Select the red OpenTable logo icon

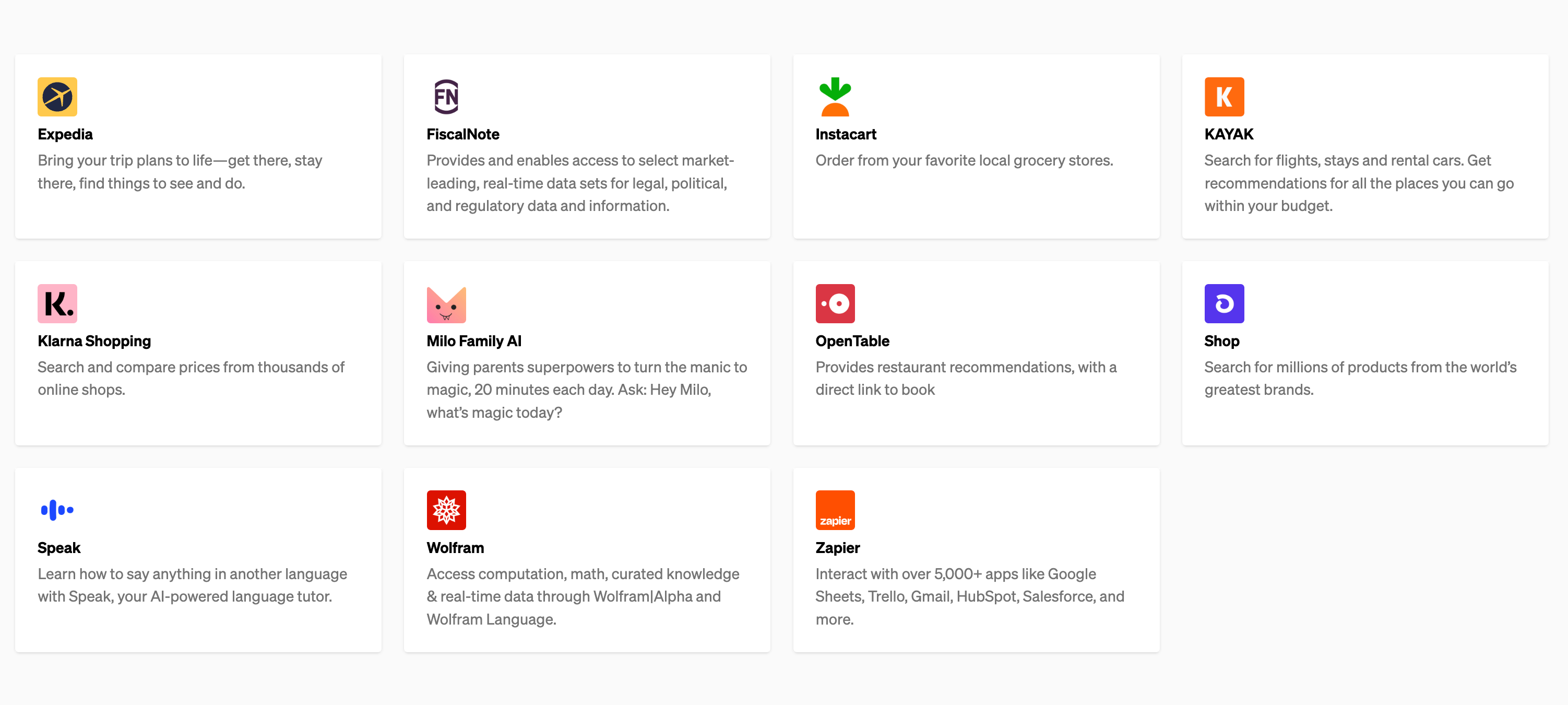(x=835, y=303)
